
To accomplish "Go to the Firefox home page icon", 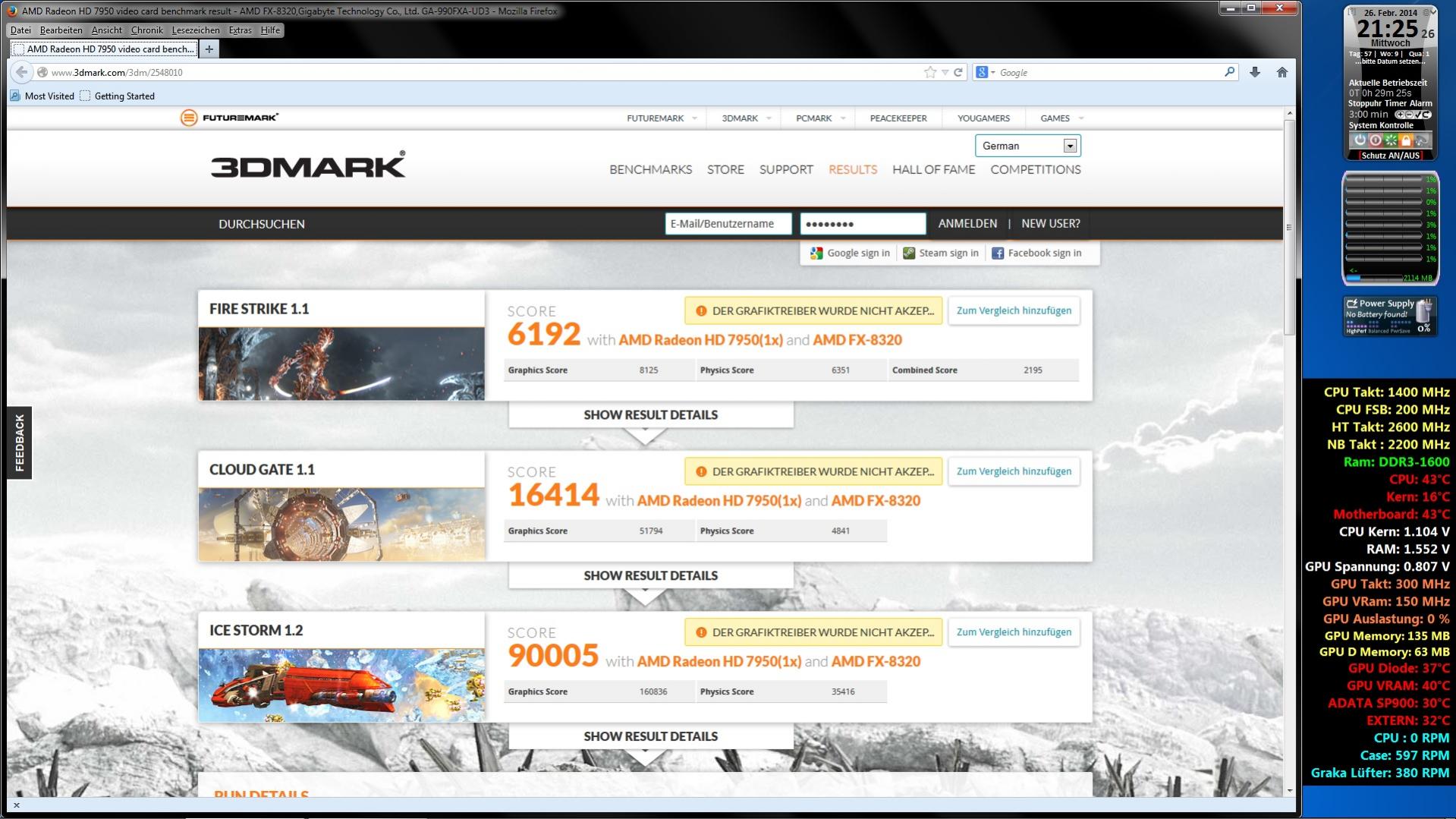I will 1282,72.
